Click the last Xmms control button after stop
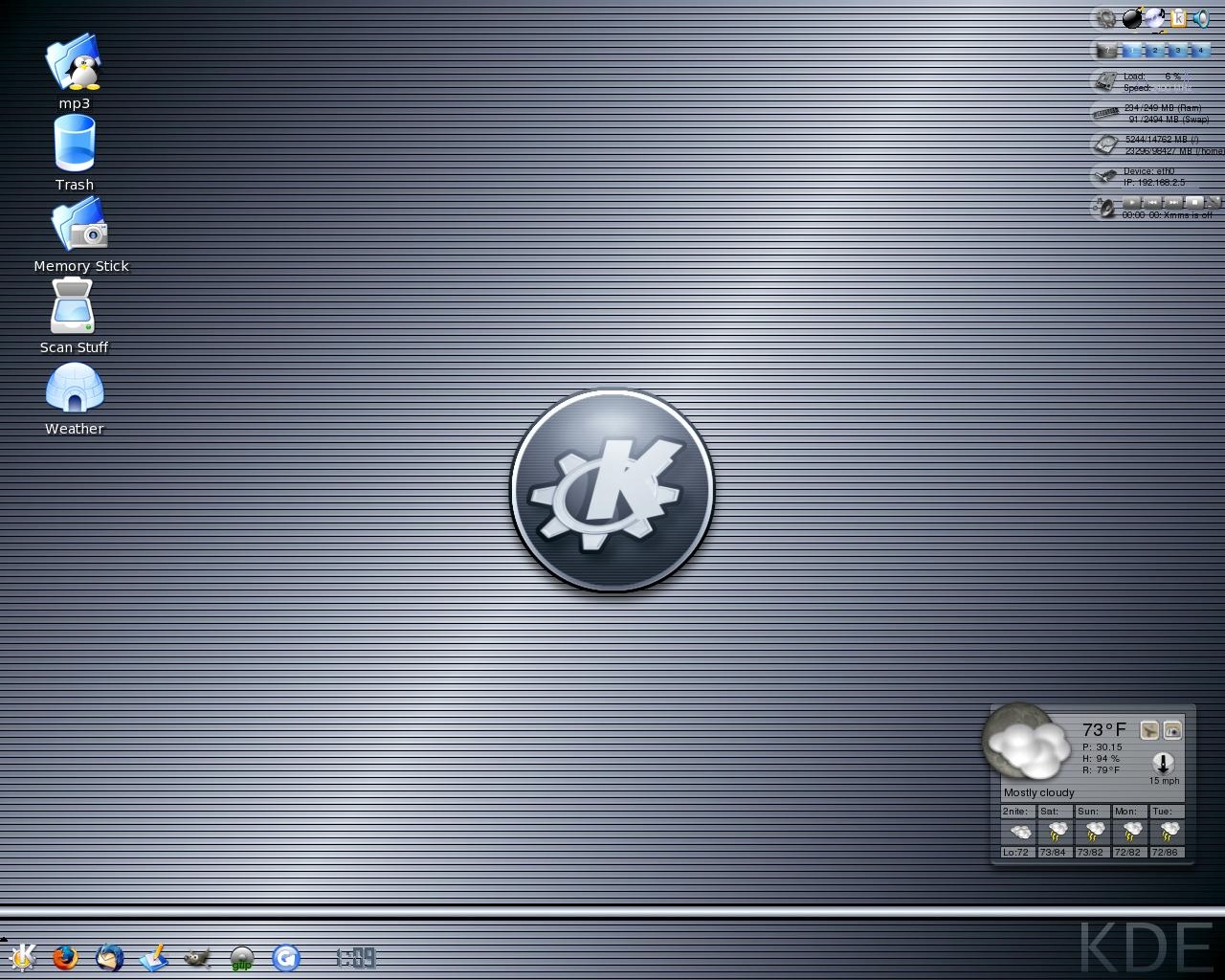 [x=1214, y=202]
